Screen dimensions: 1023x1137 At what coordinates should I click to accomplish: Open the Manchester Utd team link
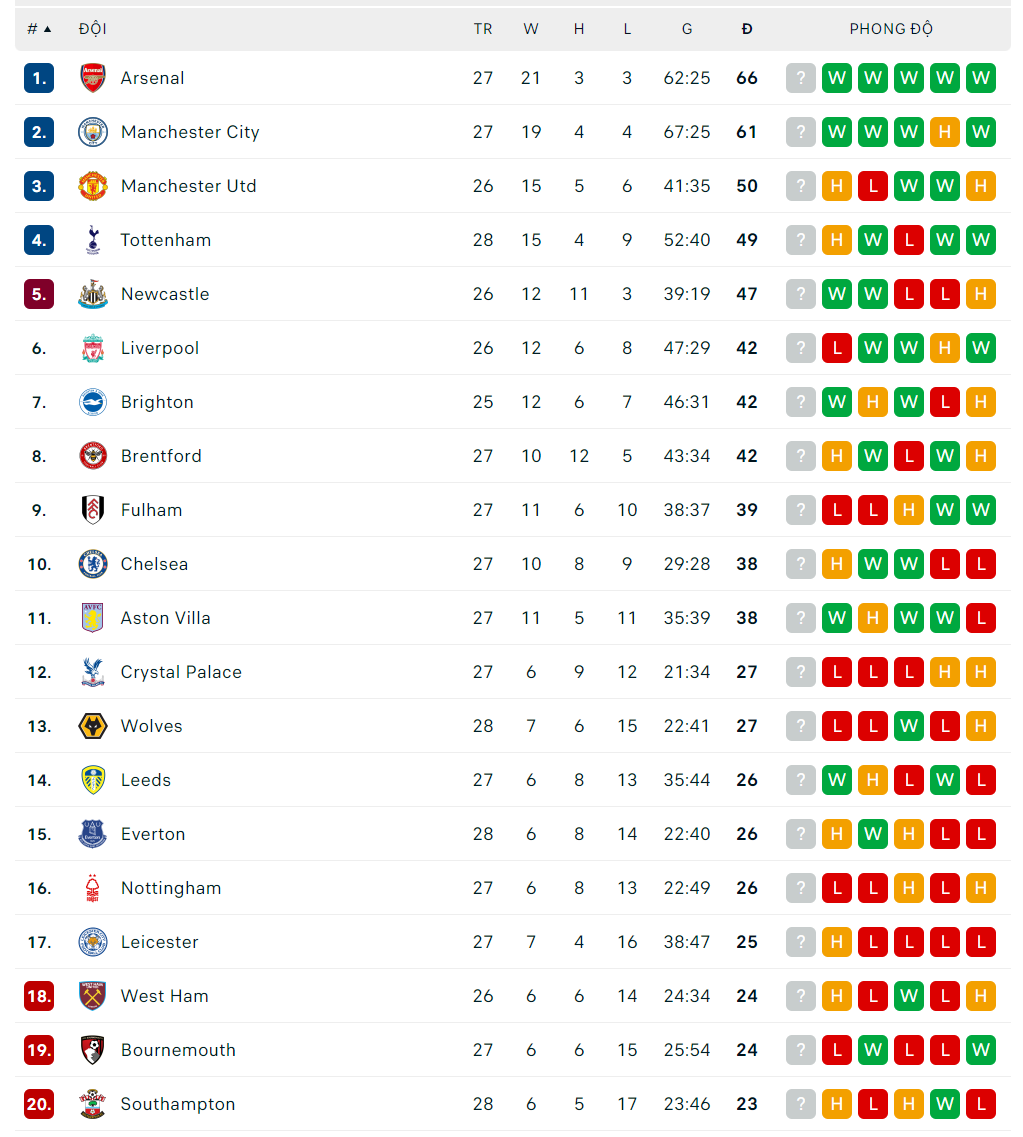[188, 186]
